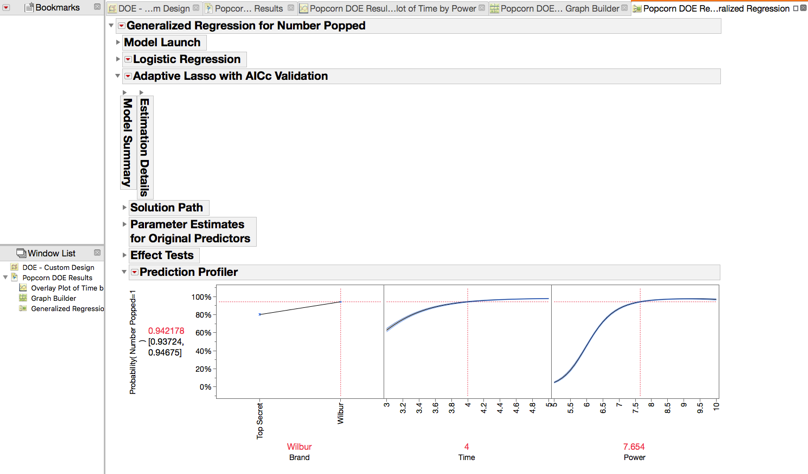
Task: Select DOE - Custom Design in Window List
Action: pos(58,267)
